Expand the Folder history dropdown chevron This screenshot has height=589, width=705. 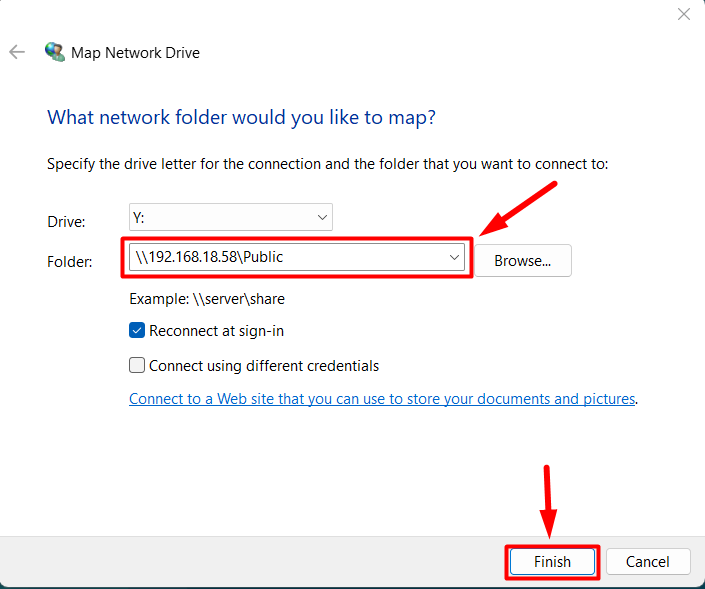454,257
